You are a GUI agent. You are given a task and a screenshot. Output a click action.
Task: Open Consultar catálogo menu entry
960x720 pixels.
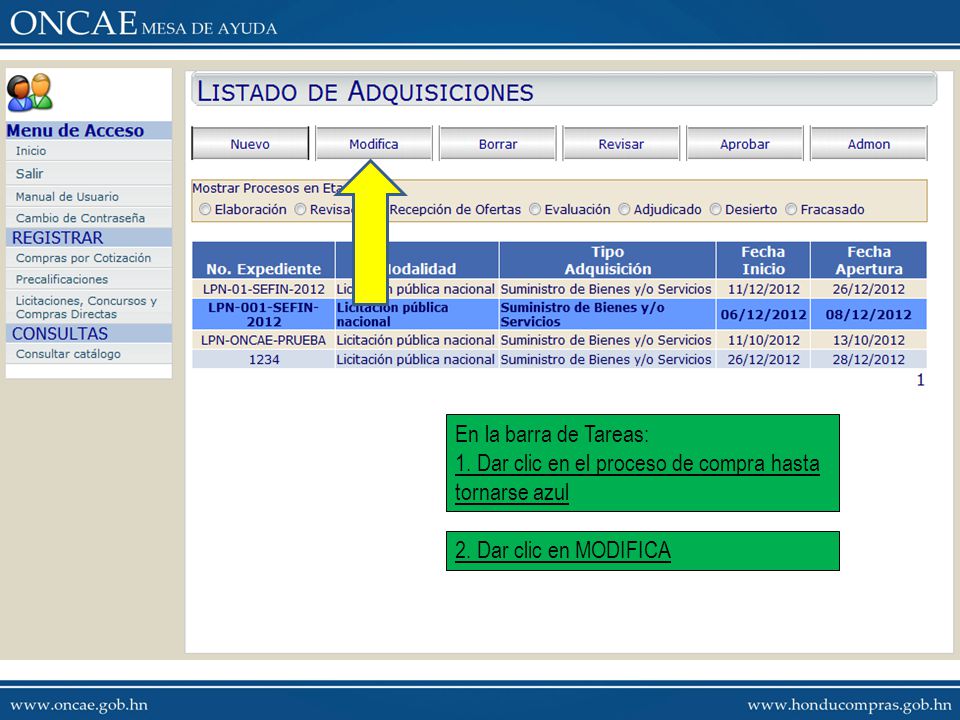pyautogui.click(x=68, y=354)
